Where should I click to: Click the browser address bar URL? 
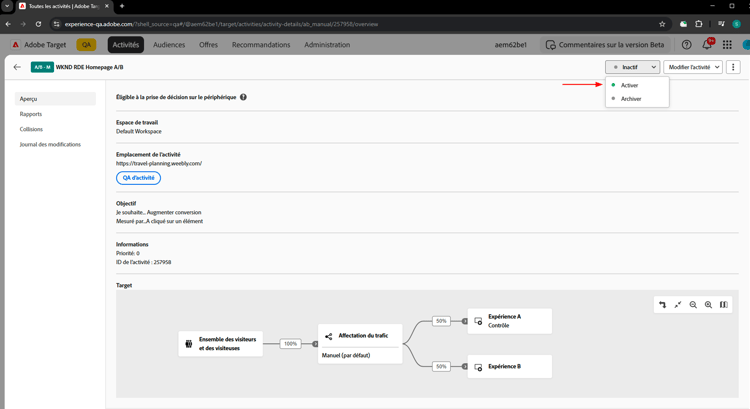(221, 24)
